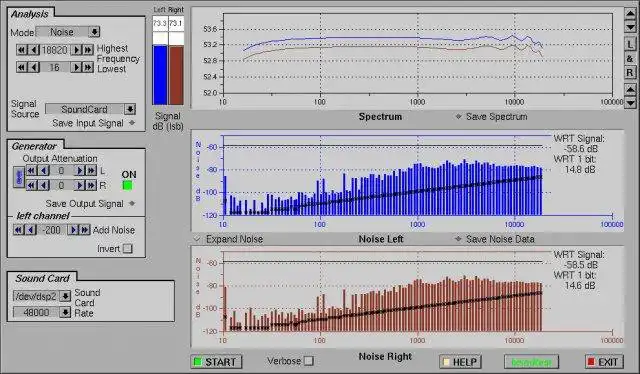Decrease L output attenuation by one step

[43, 170]
